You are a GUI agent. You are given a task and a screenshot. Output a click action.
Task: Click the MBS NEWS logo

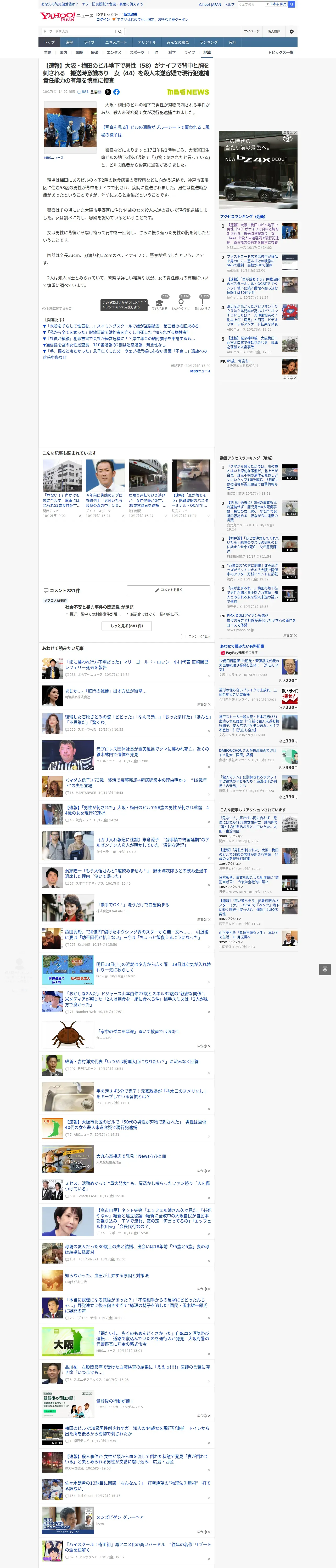point(188,92)
